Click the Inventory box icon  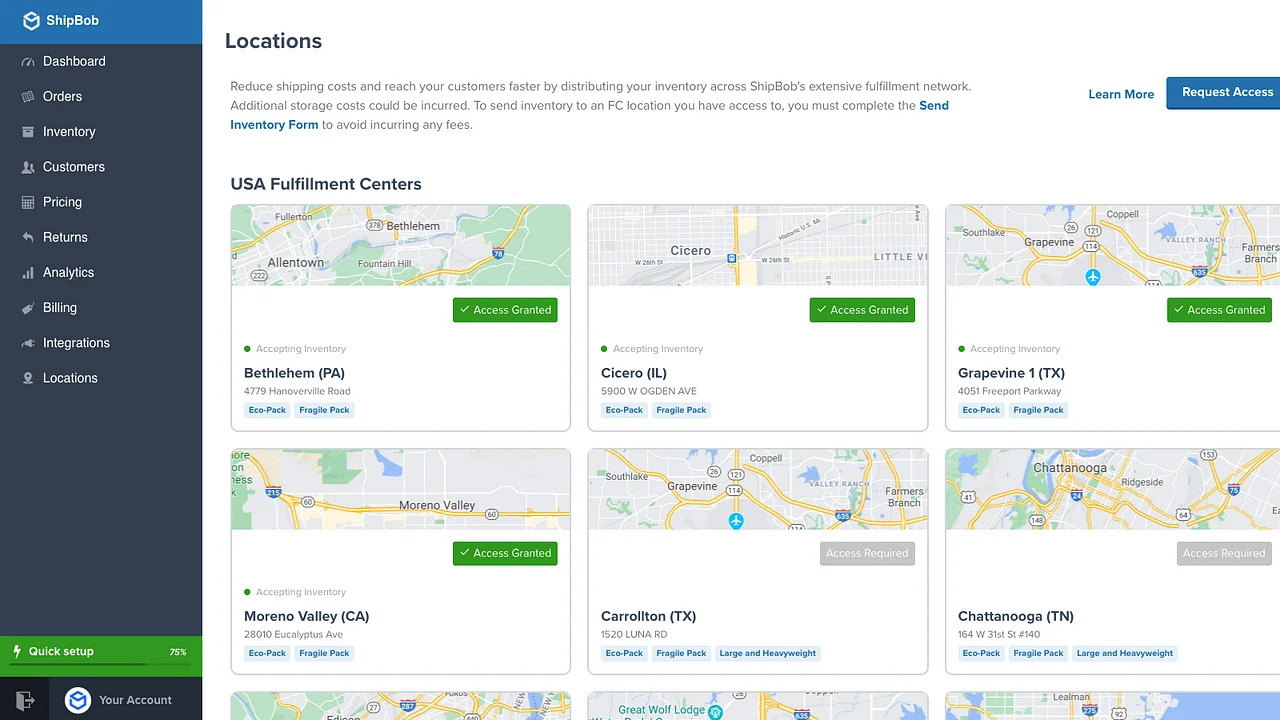[28, 132]
